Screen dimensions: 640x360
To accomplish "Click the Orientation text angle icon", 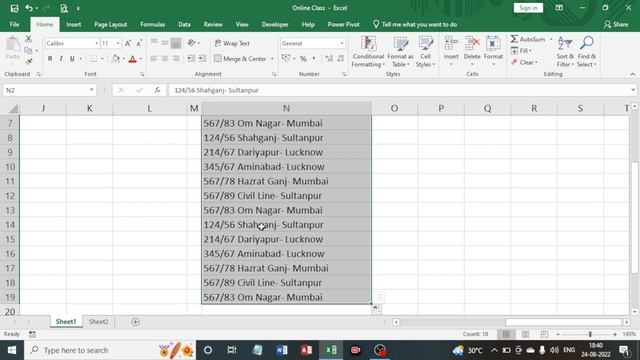I will tap(192, 43).
